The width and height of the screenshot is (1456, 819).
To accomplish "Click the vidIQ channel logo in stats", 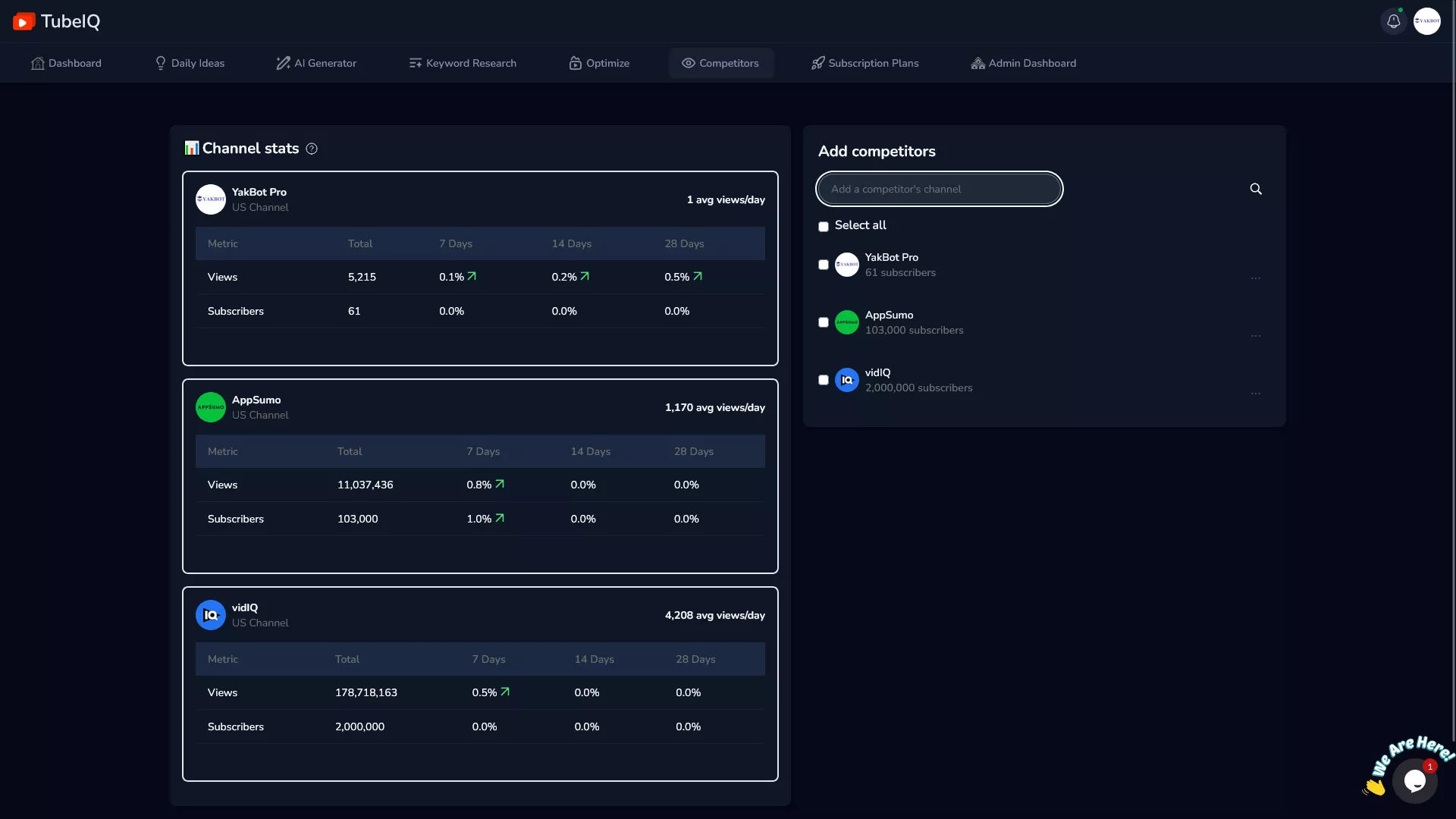I will 211,615.
